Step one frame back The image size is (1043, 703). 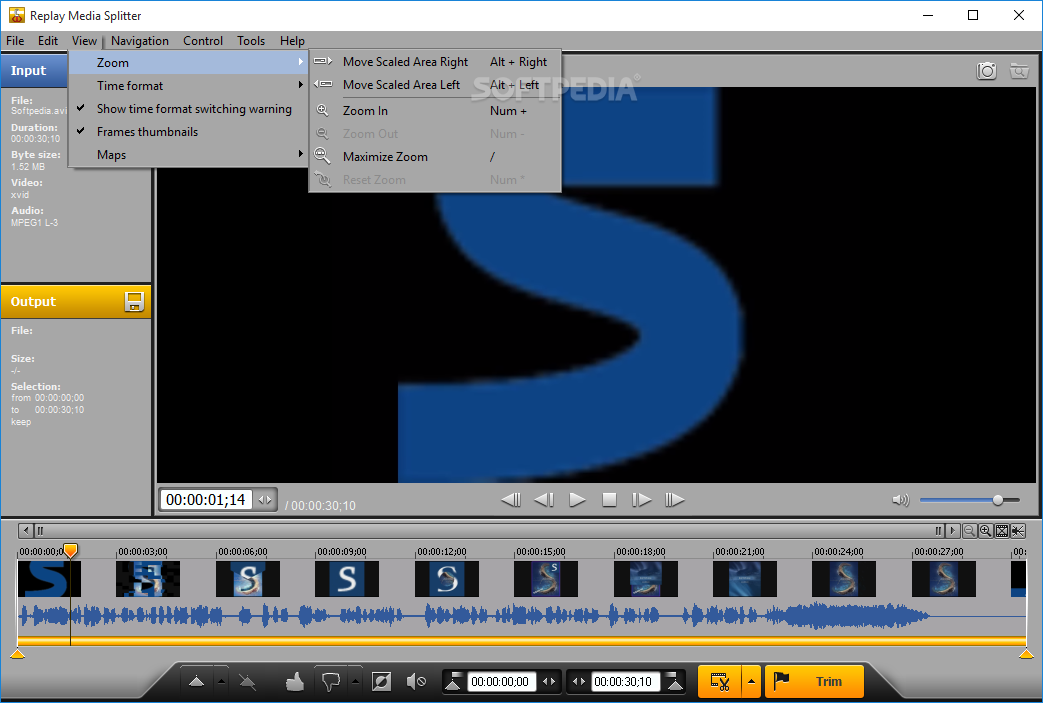tap(544, 499)
